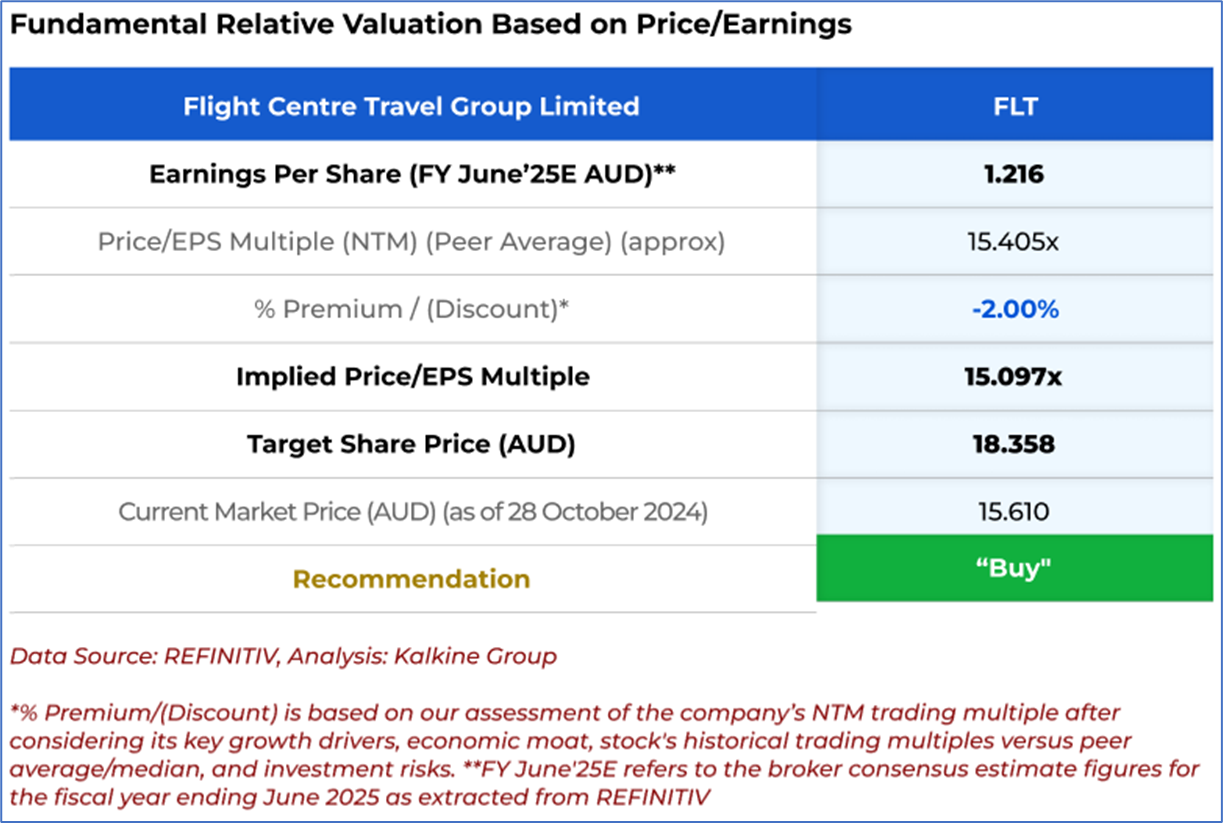The height and width of the screenshot is (823, 1223).
Task: Select the 18.358 target price value
Action: [1014, 444]
